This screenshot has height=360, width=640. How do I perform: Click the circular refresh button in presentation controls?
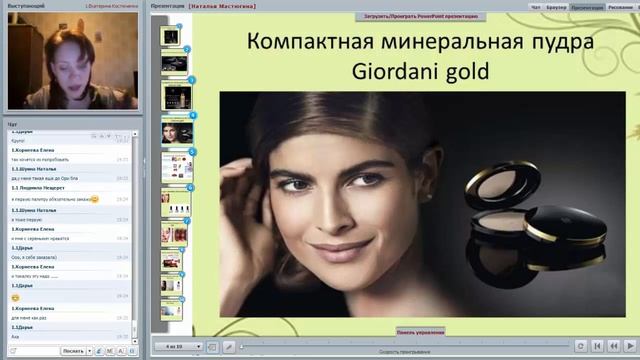[x=580, y=346]
